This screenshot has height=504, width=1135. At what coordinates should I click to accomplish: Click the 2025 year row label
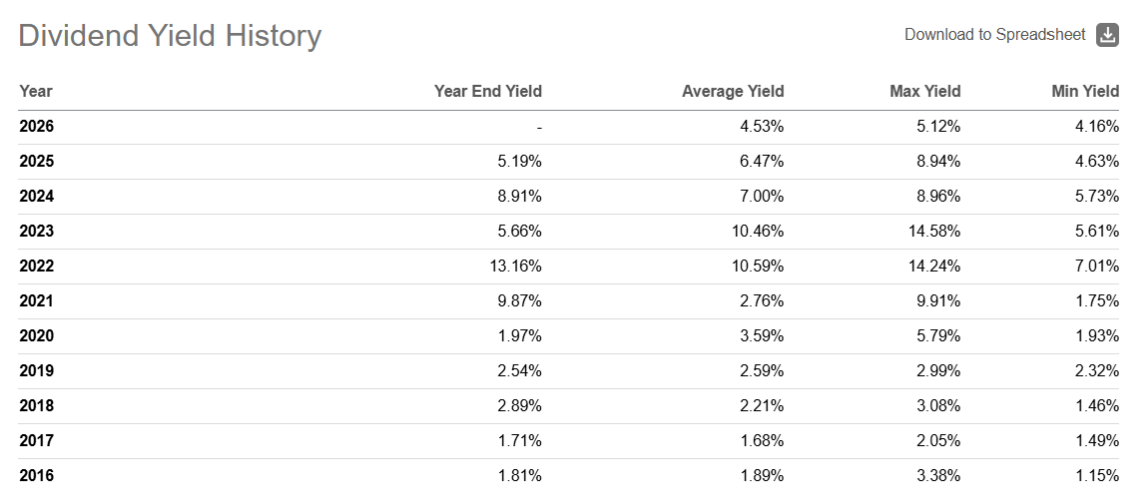[36, 162]
